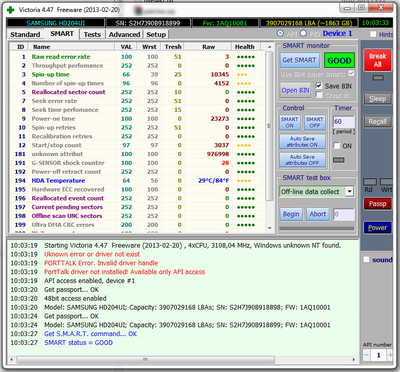Select the HDA Temperature row
This screenshot has width=400, height=372.
tap(137, 180)
